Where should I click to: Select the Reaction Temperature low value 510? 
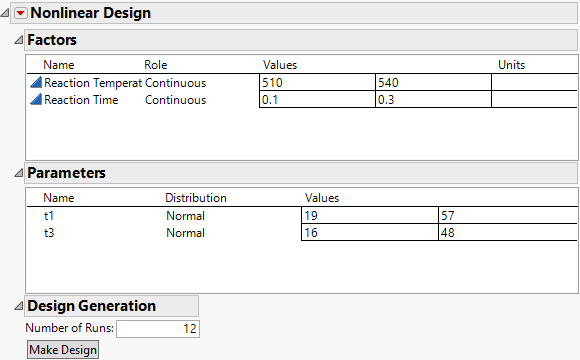(317, 82)
